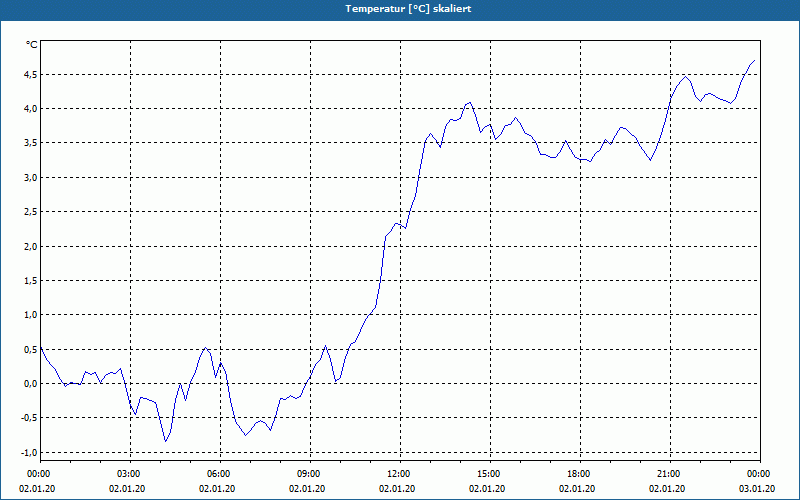Click the 06:00 time label
This screenshot has height=500, width=800.
[220, 474]
